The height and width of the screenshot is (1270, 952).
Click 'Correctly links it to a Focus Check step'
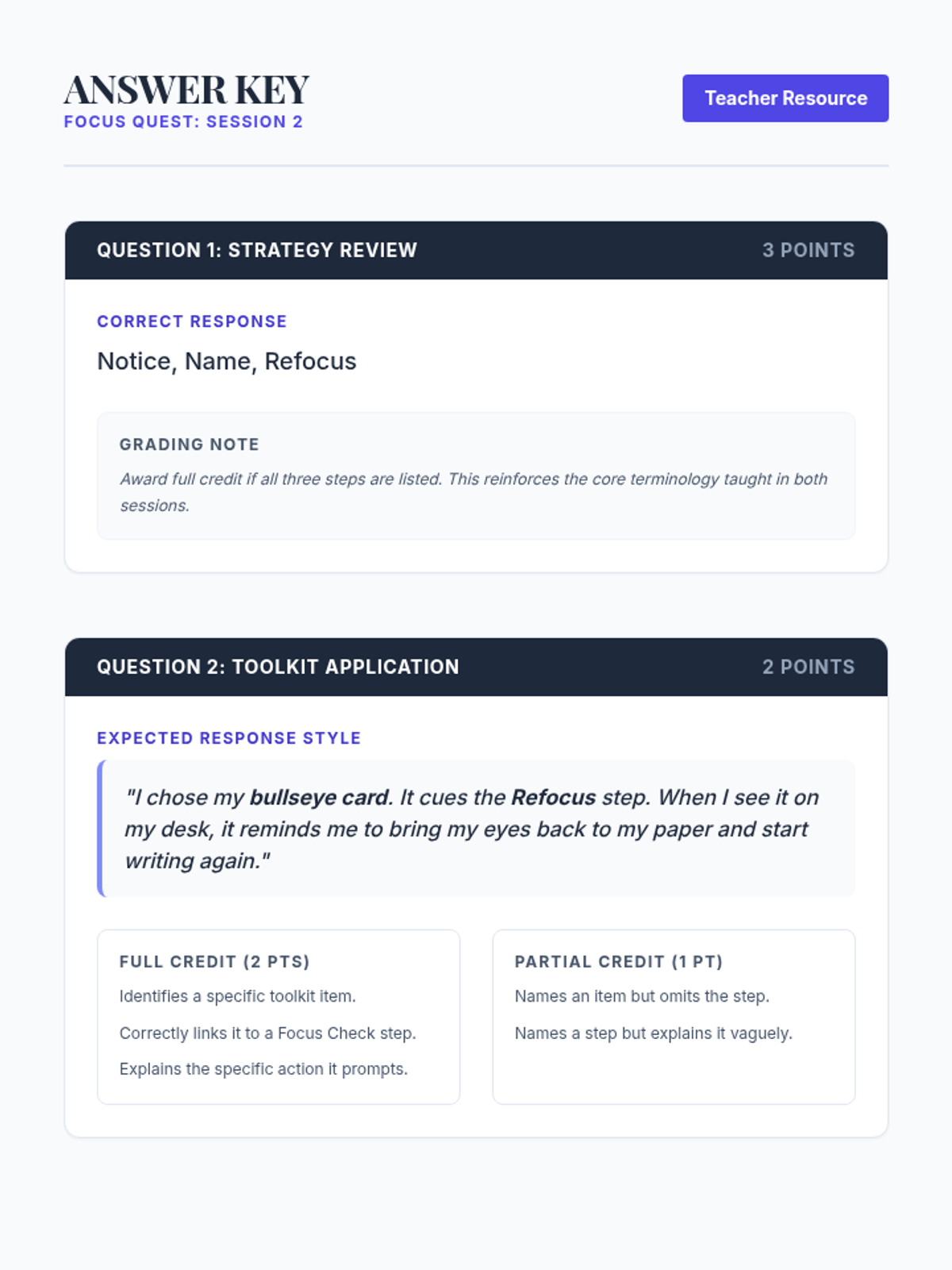pos(267,1033)
